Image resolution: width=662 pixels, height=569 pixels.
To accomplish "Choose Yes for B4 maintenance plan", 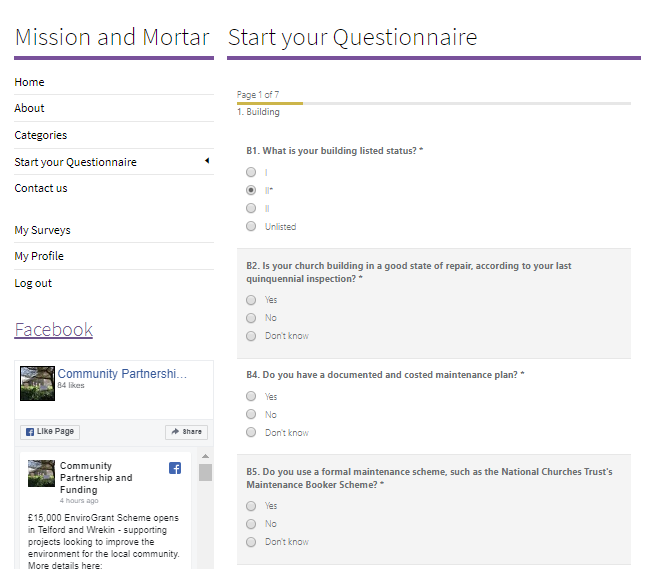I will click(x=251, y=396).
